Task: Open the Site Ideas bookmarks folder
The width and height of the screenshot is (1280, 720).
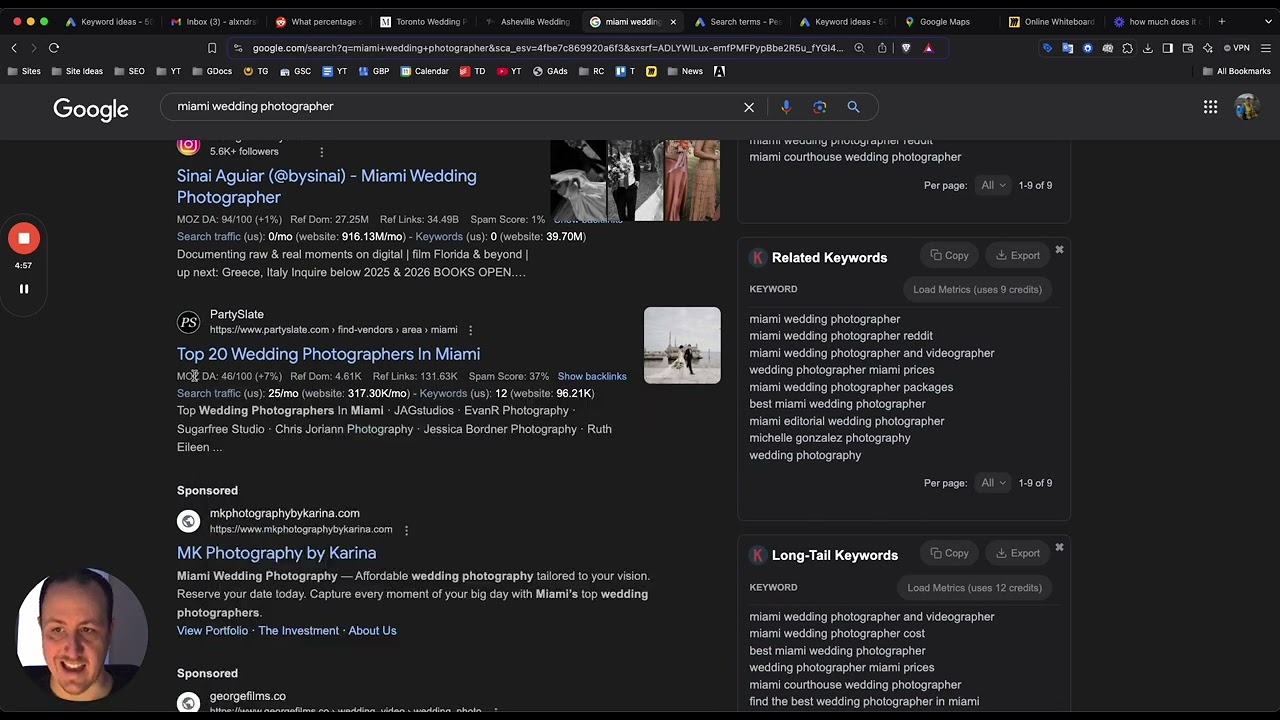Action: coord(77,71)
